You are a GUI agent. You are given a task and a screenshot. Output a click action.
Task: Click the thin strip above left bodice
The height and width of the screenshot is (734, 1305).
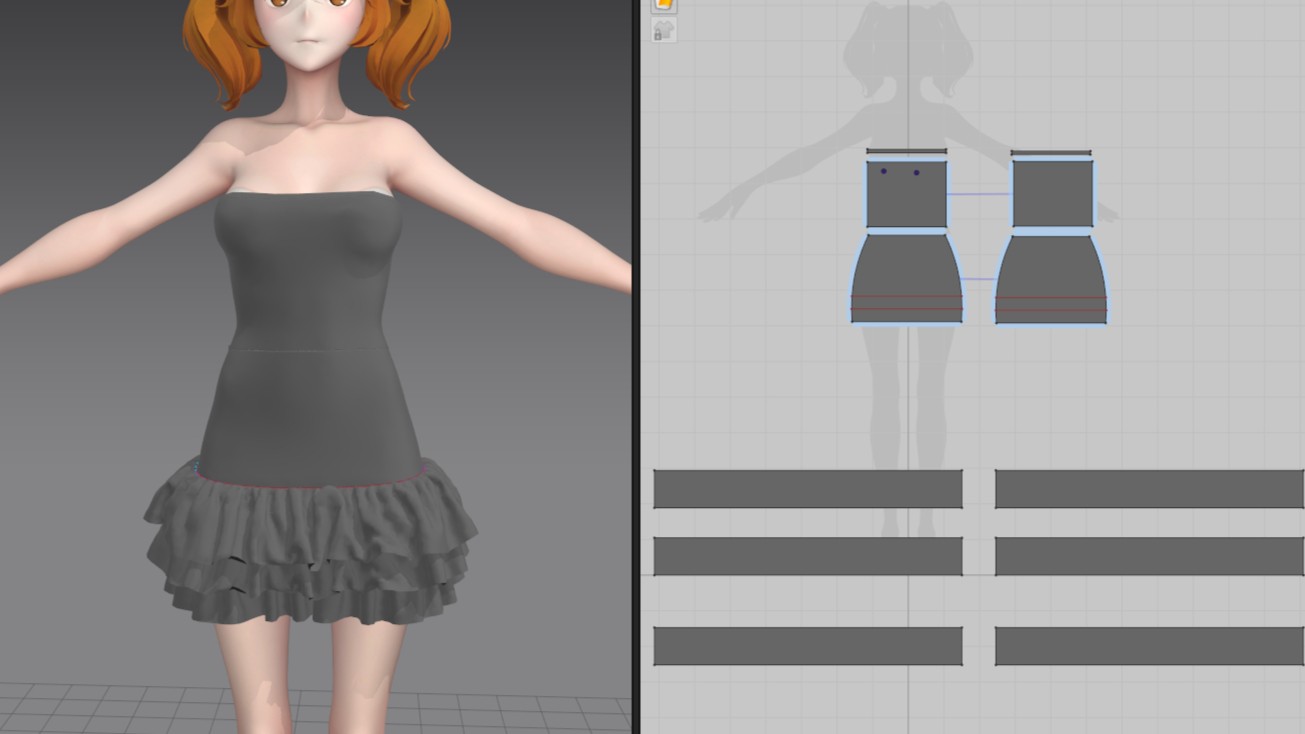[x=906, y=152]
